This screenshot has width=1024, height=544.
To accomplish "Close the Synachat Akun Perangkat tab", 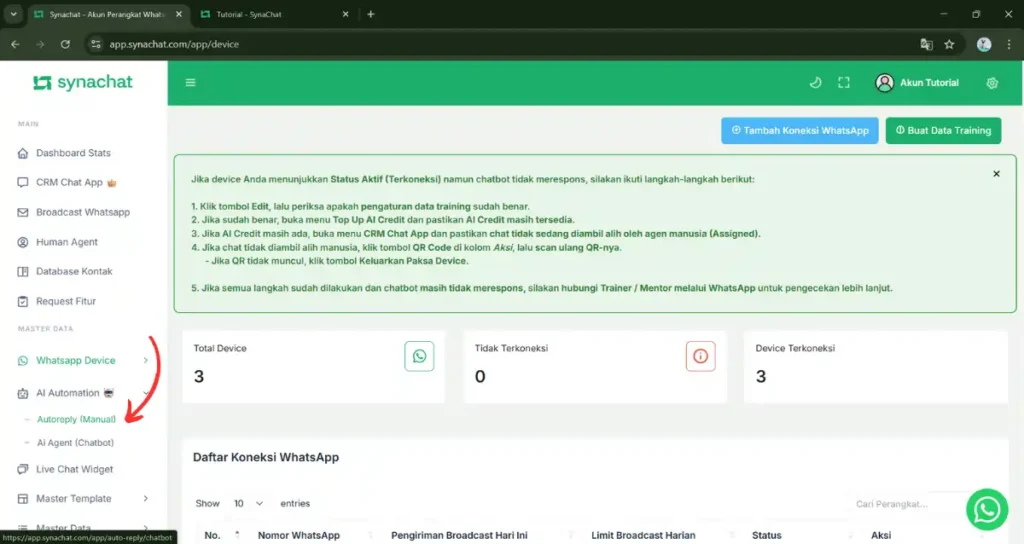I will 178,14.
